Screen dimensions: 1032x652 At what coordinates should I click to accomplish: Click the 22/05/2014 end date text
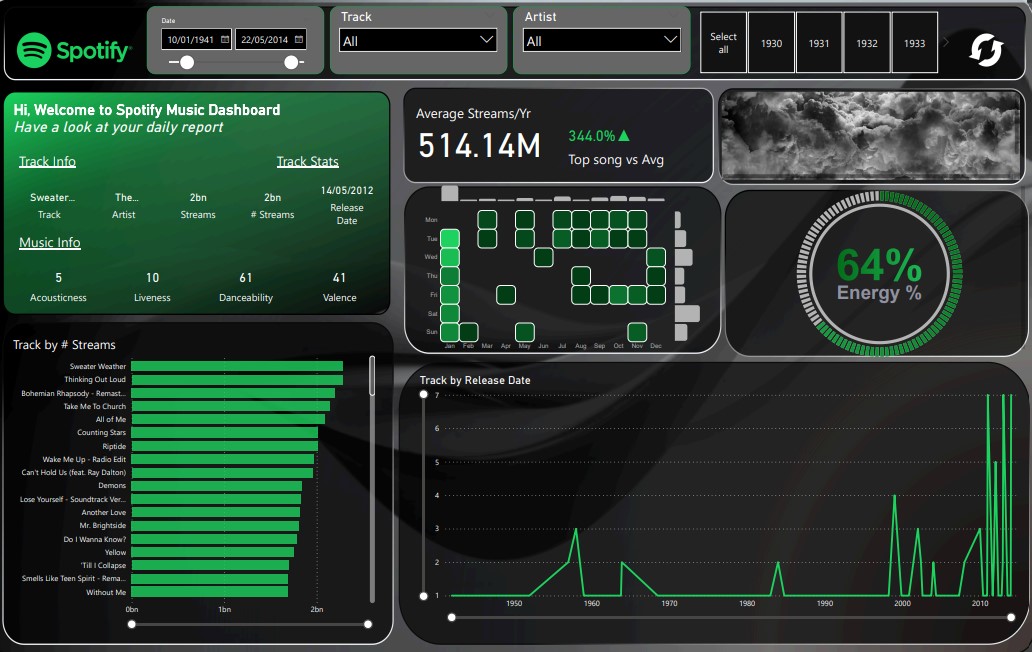264,39
